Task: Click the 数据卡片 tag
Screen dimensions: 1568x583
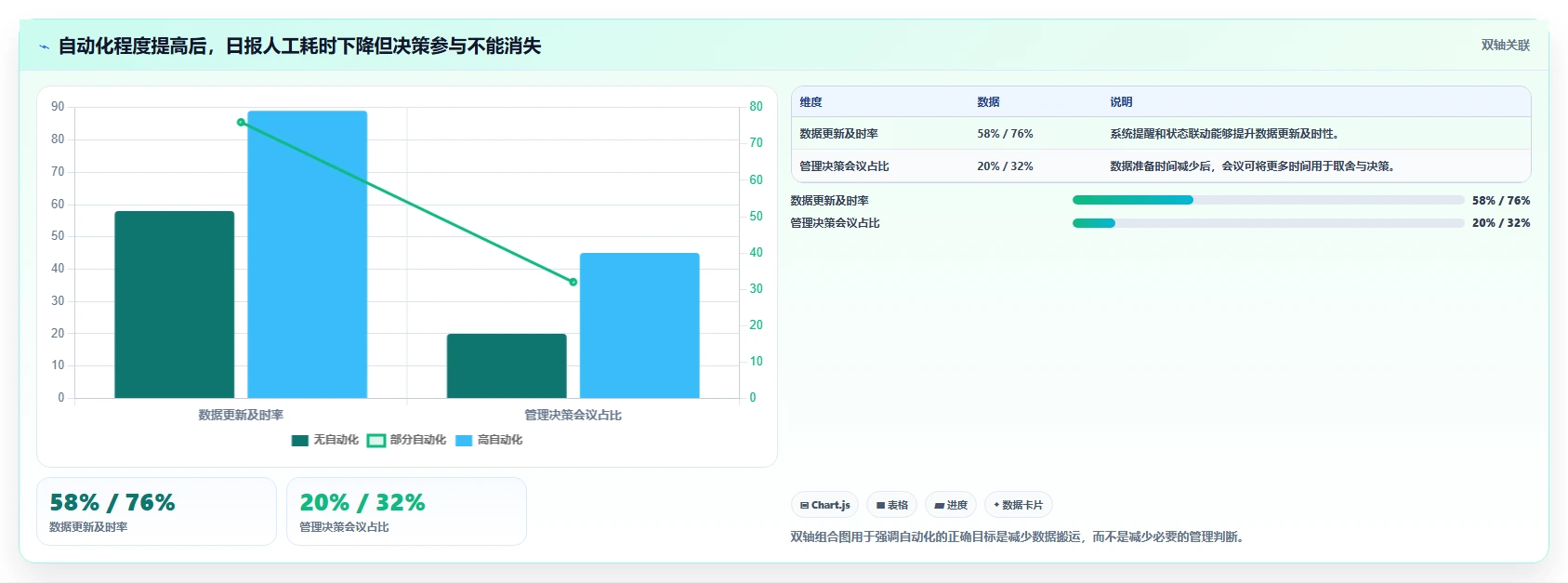Action: point(1018,505)
